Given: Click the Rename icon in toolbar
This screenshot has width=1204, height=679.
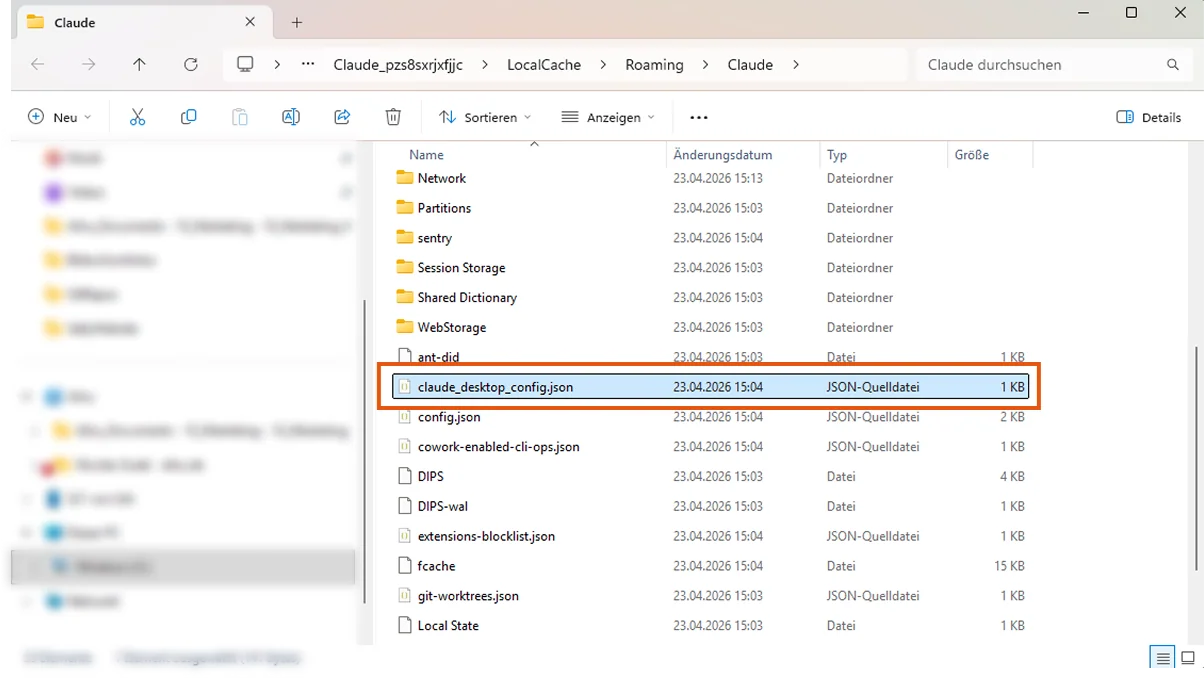Looking at the screenshot, I should [291, 117].
